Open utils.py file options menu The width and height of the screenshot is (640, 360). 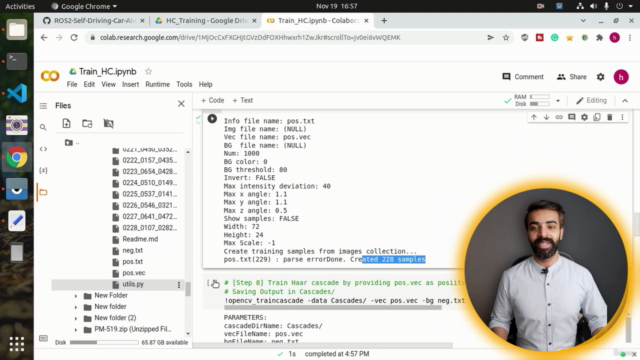179,285
